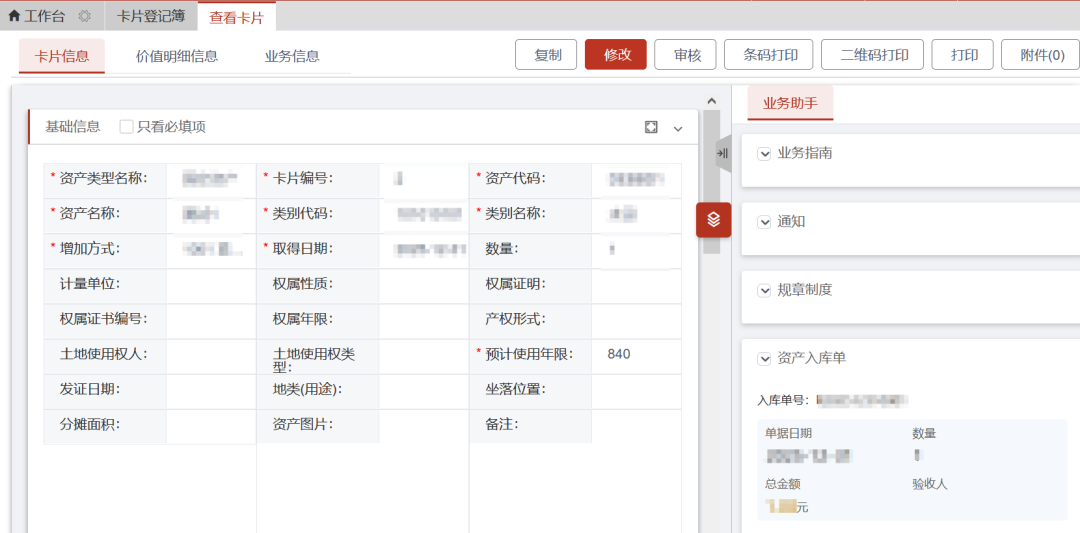Click the 审核 button
The height and width of the screenshot is (533, 1080).
686,55
